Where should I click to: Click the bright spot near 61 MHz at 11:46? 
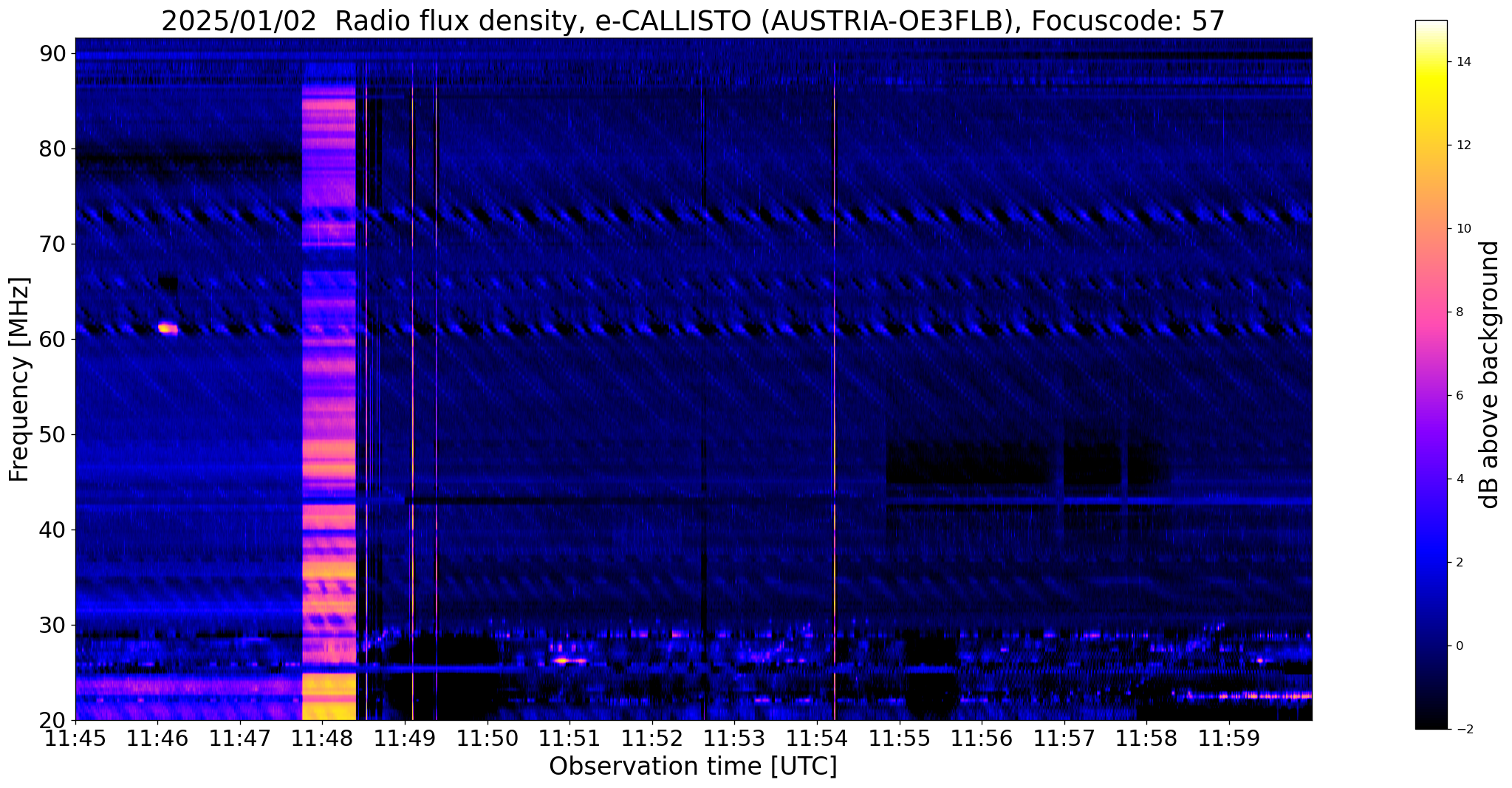point(168,329)
